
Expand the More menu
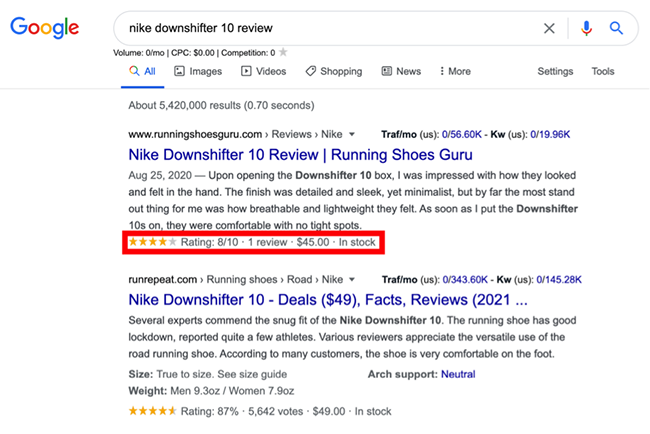455,71
